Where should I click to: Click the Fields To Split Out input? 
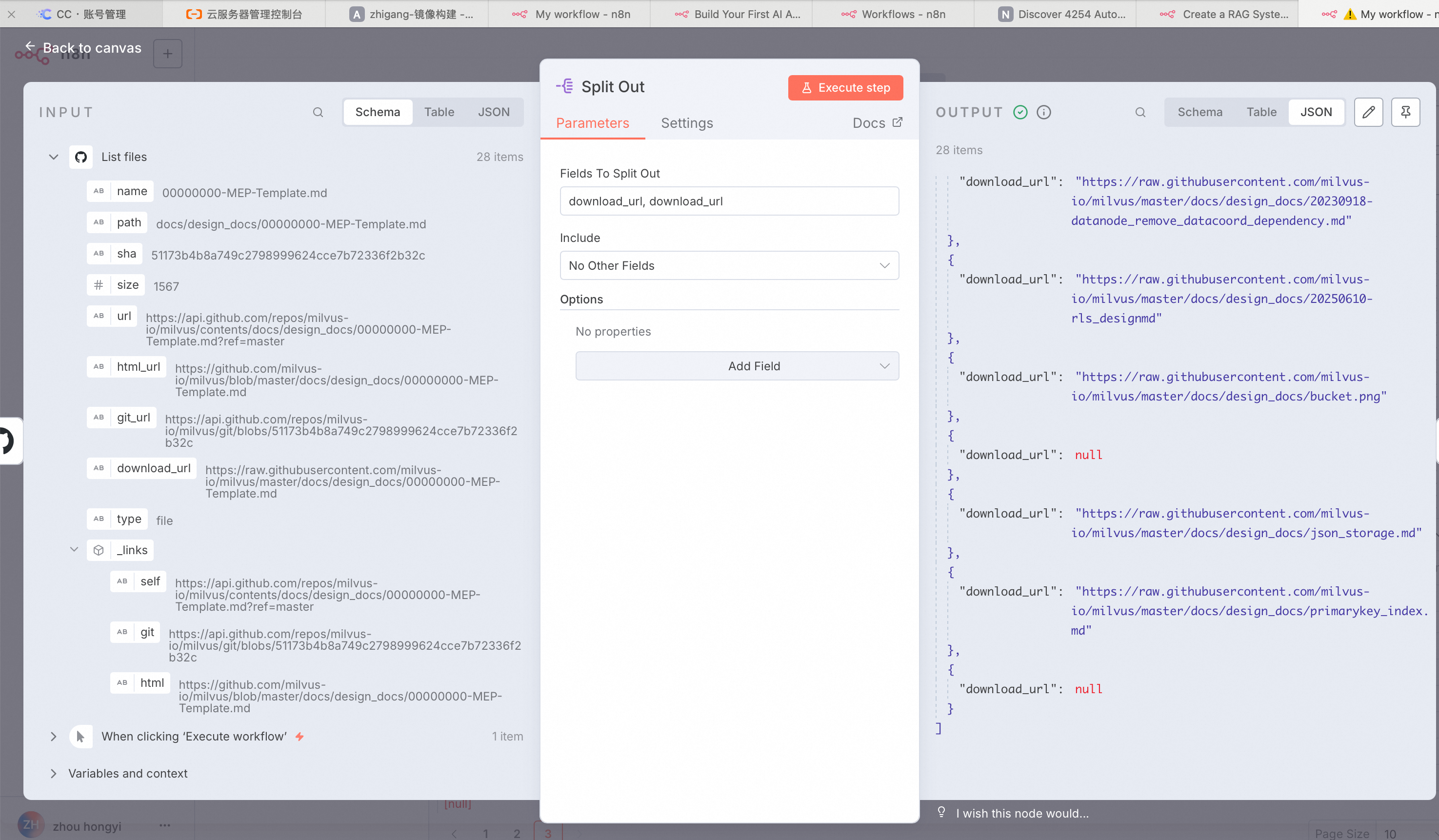[729, 201]
